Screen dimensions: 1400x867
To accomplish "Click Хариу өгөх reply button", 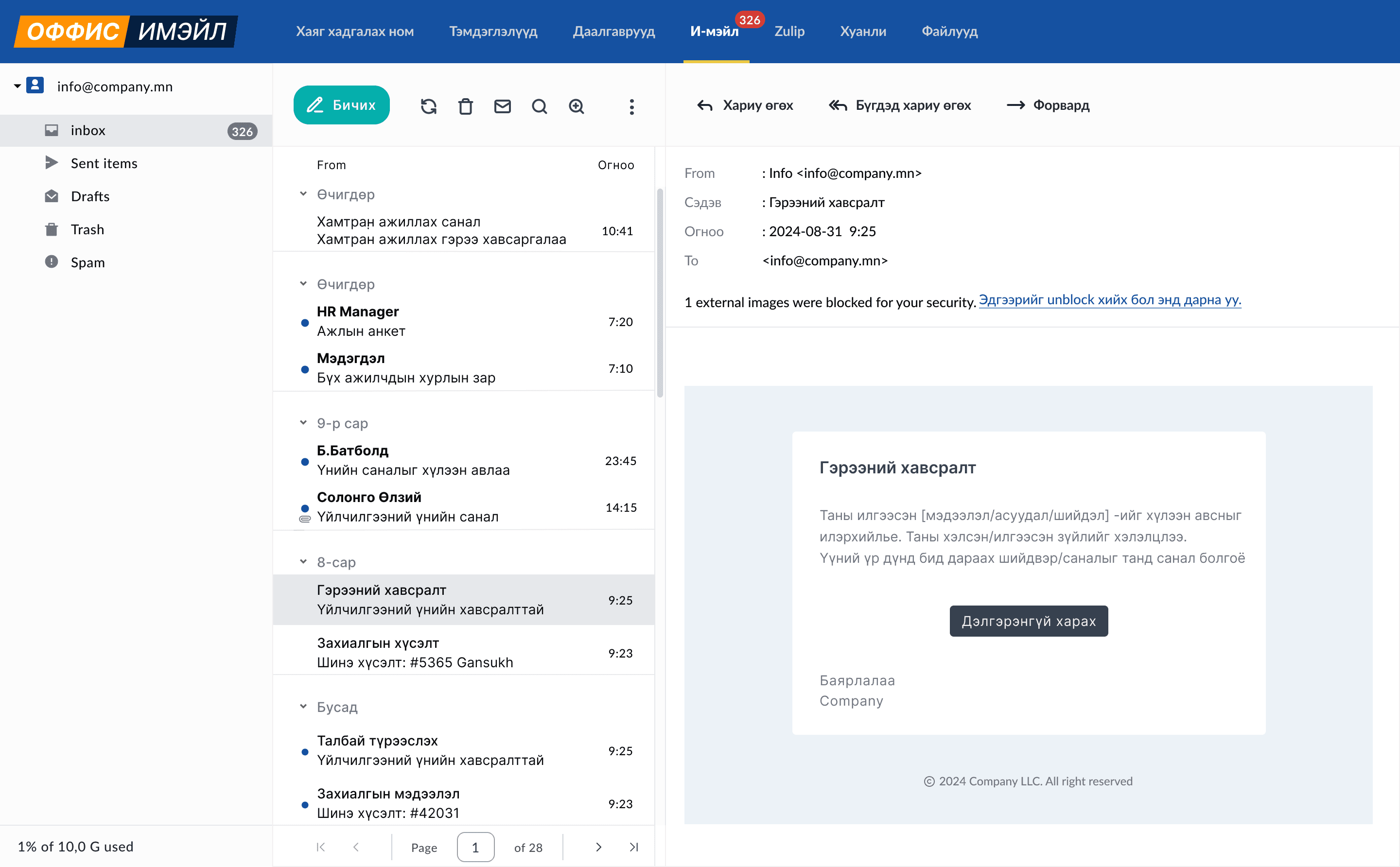I will point(744,105).
